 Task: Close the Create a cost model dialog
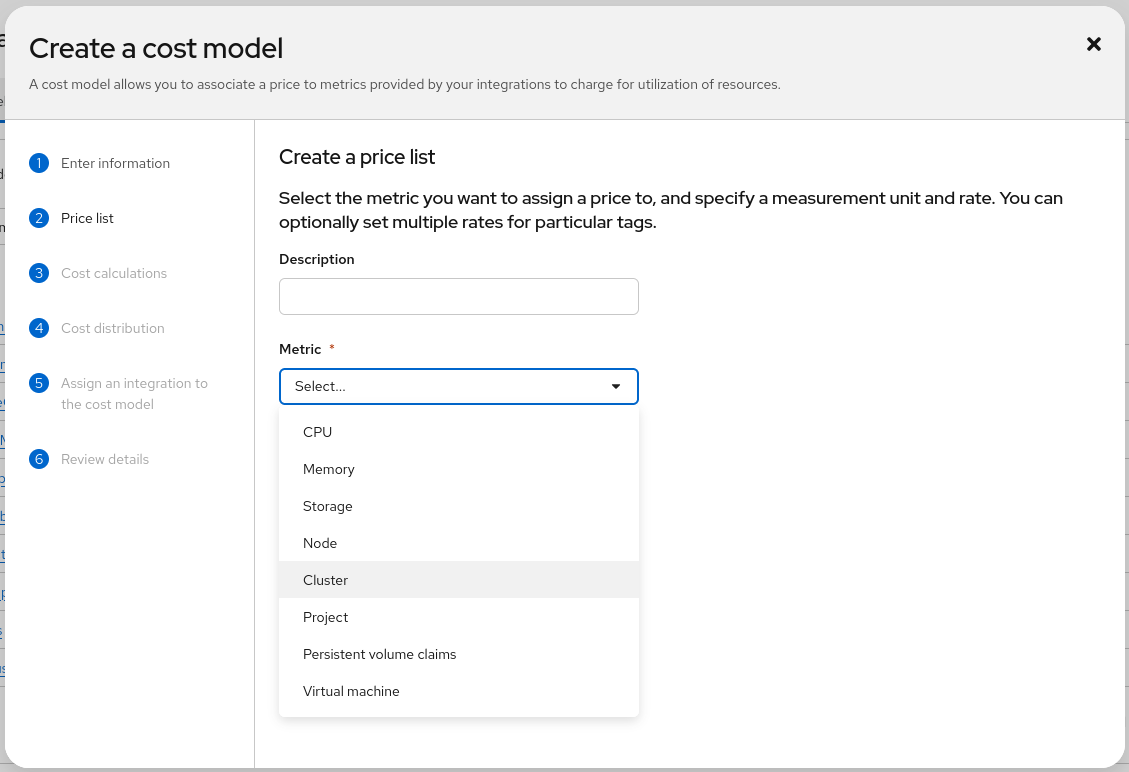(1094, 44)
